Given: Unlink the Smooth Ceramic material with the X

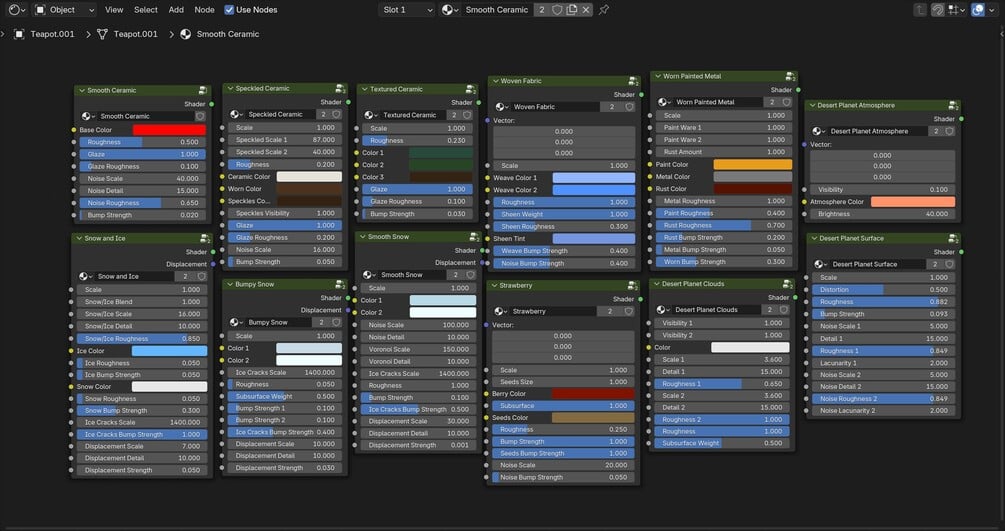Looking at the screenshot, I should point(586,10).
